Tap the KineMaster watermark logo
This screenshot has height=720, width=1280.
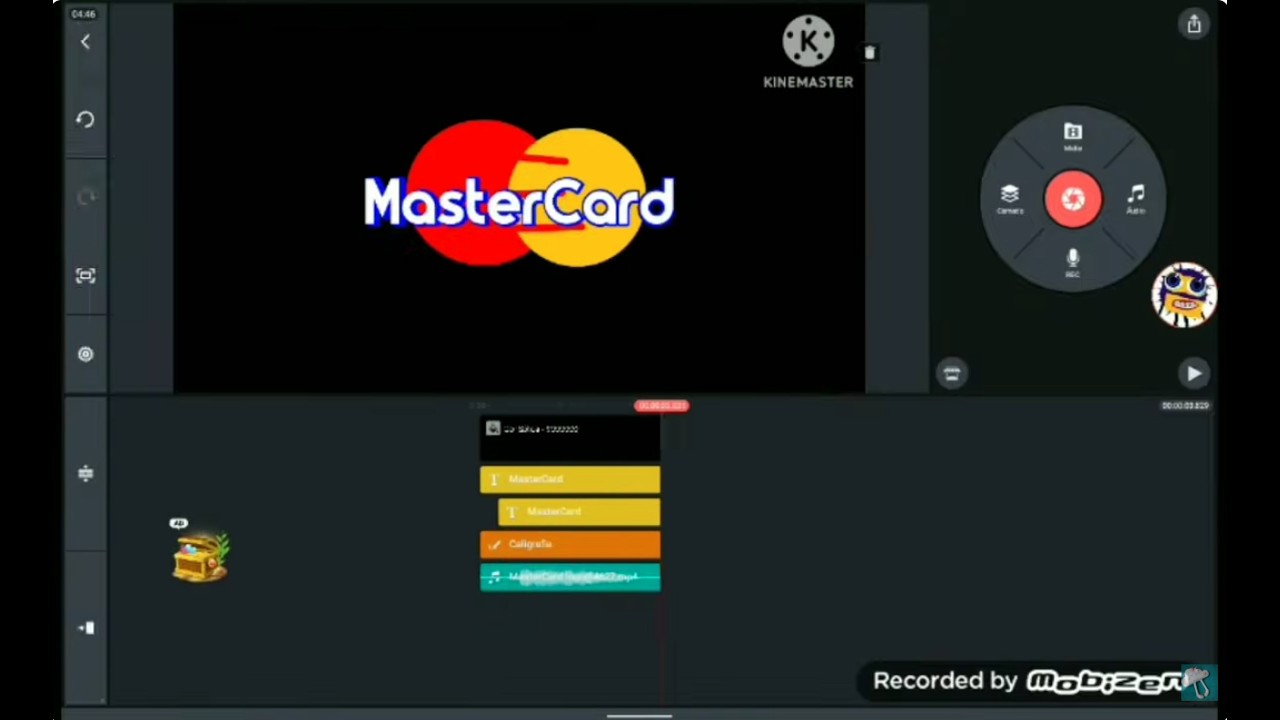(808, 53)
